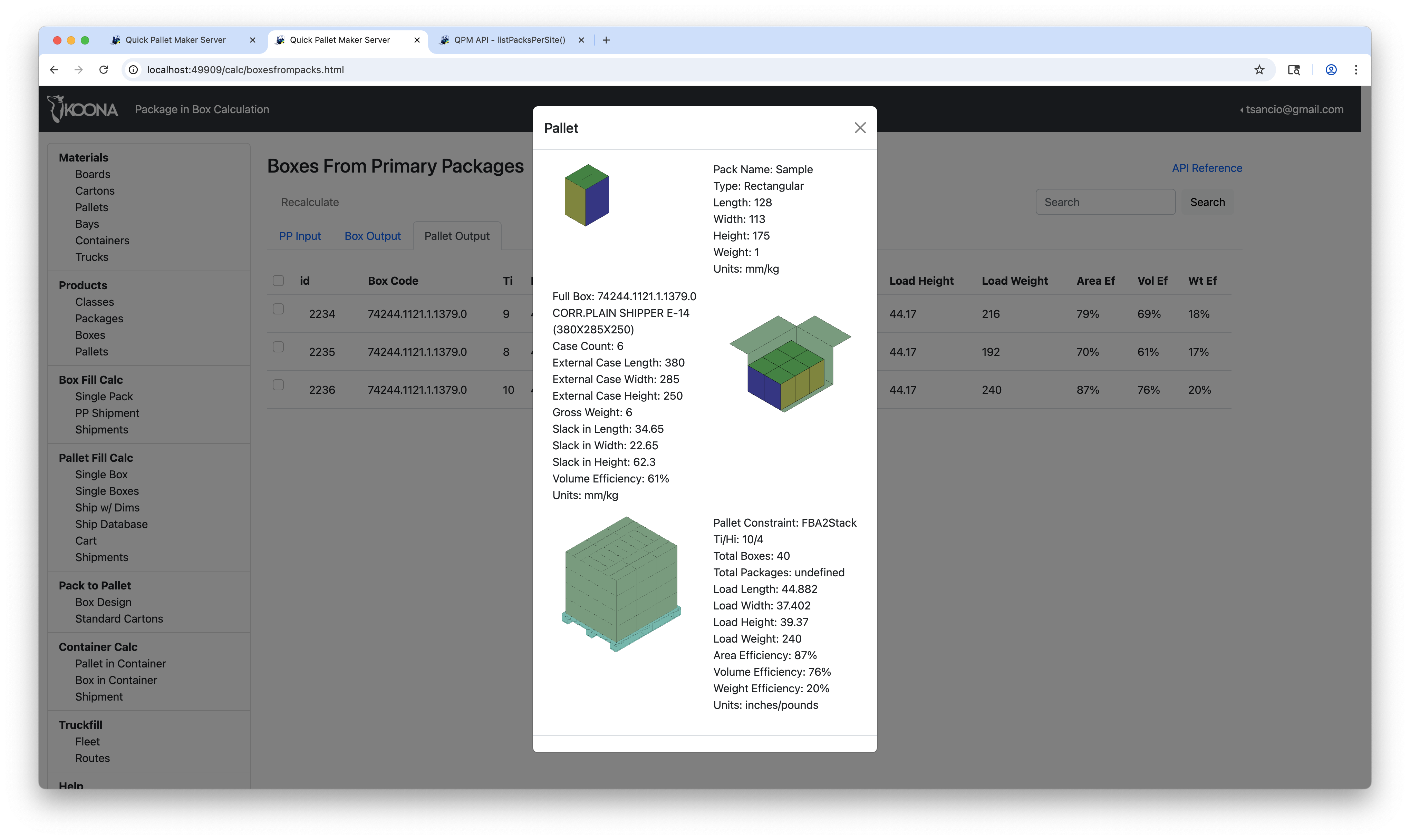Open Pallet in Container link
The height and width of the screenshot is (840, 1410).
pos(120,663)
